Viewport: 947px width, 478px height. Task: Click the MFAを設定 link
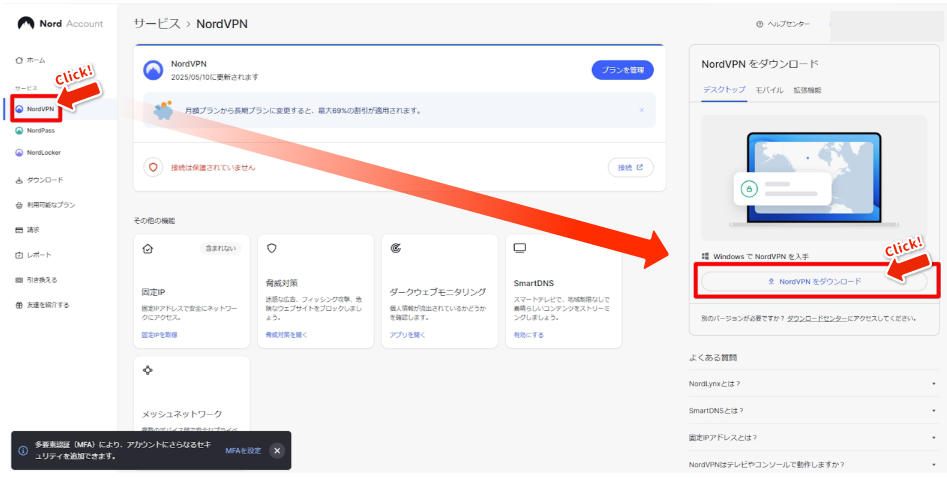pos(243,451)
